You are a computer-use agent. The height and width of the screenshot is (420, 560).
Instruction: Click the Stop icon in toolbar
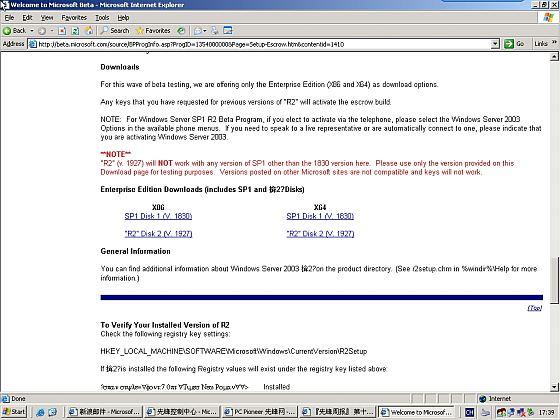pos(62,31)
